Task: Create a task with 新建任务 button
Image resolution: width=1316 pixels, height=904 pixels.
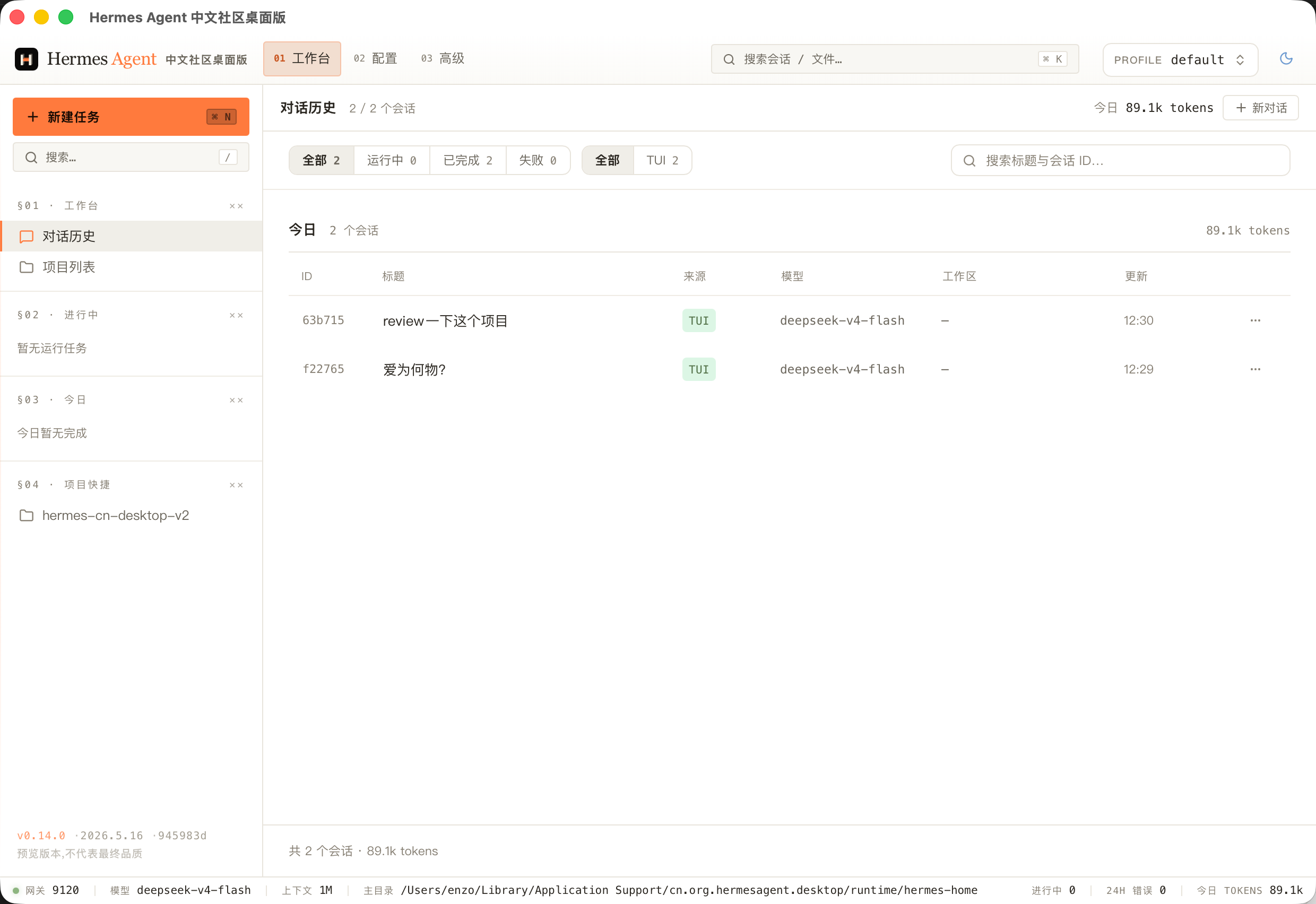Action: click(x=131, y=117)
